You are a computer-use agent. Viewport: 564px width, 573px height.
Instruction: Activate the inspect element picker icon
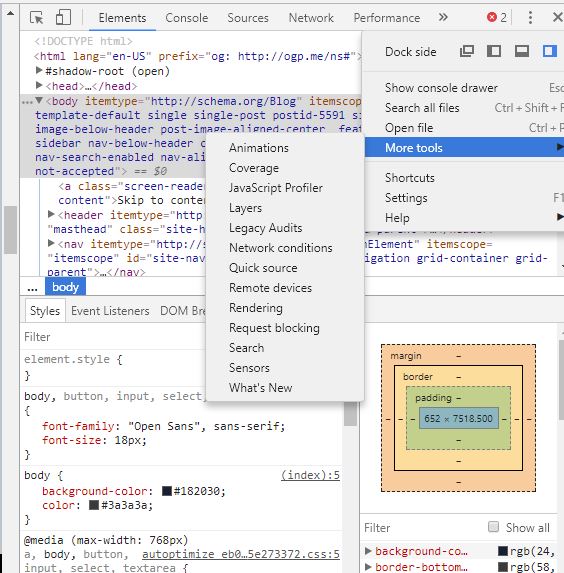coord(37,17)
